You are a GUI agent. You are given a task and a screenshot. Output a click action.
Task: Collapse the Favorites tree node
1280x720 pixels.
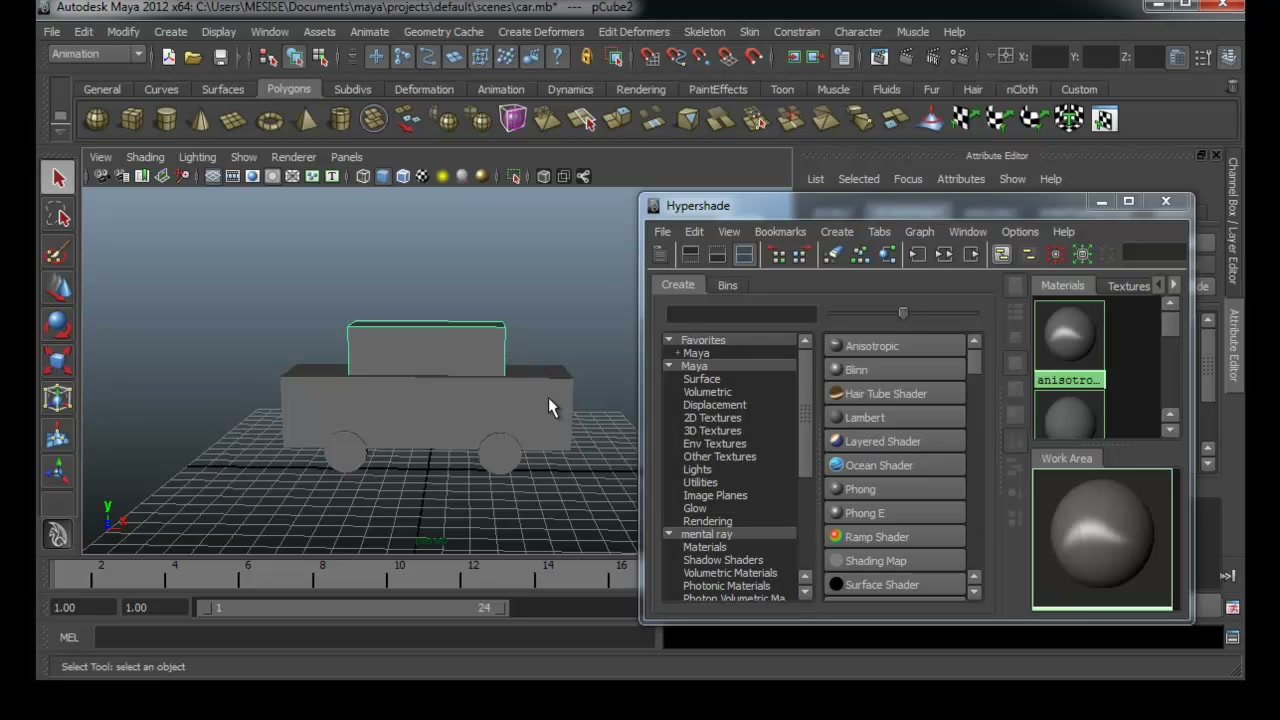[669, 340]
